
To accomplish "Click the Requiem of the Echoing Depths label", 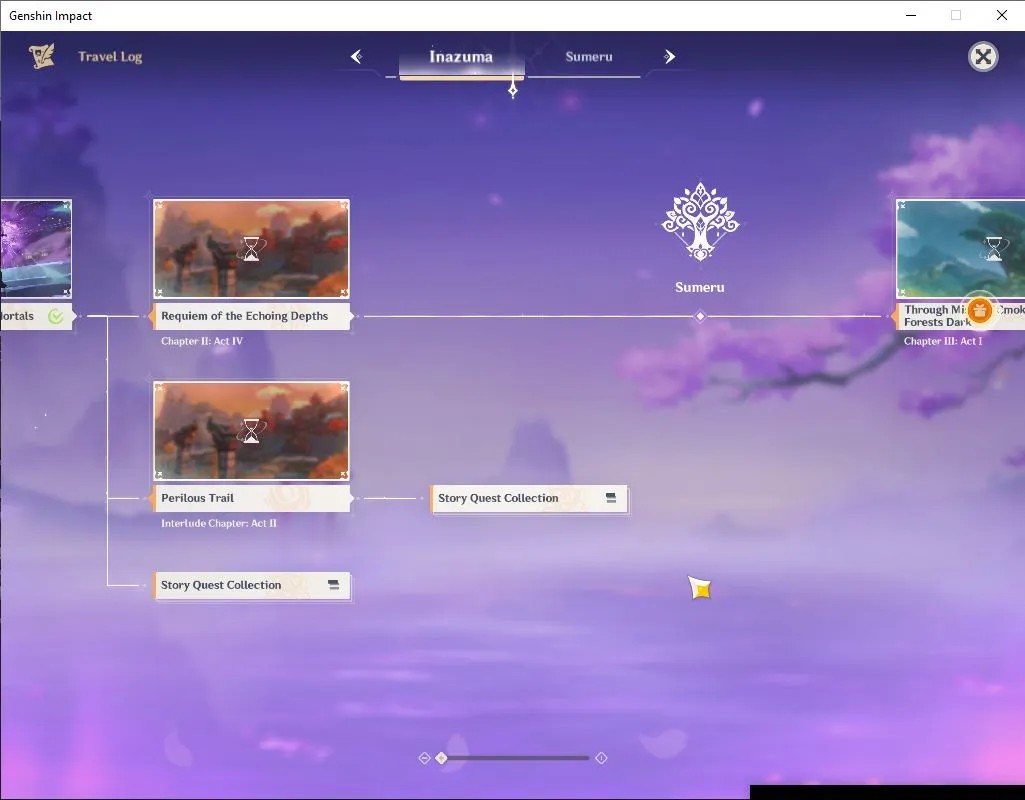I will click(252, 316).
